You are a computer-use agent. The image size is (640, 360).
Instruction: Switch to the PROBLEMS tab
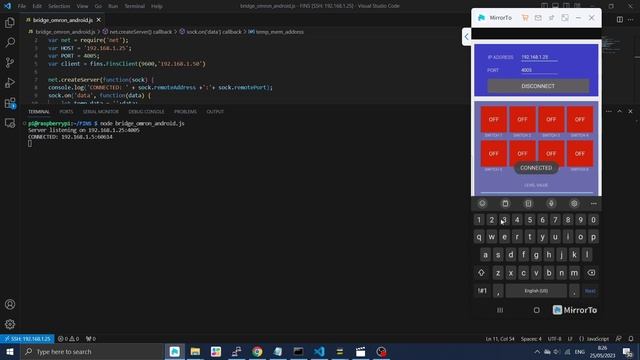pos(185,111)
